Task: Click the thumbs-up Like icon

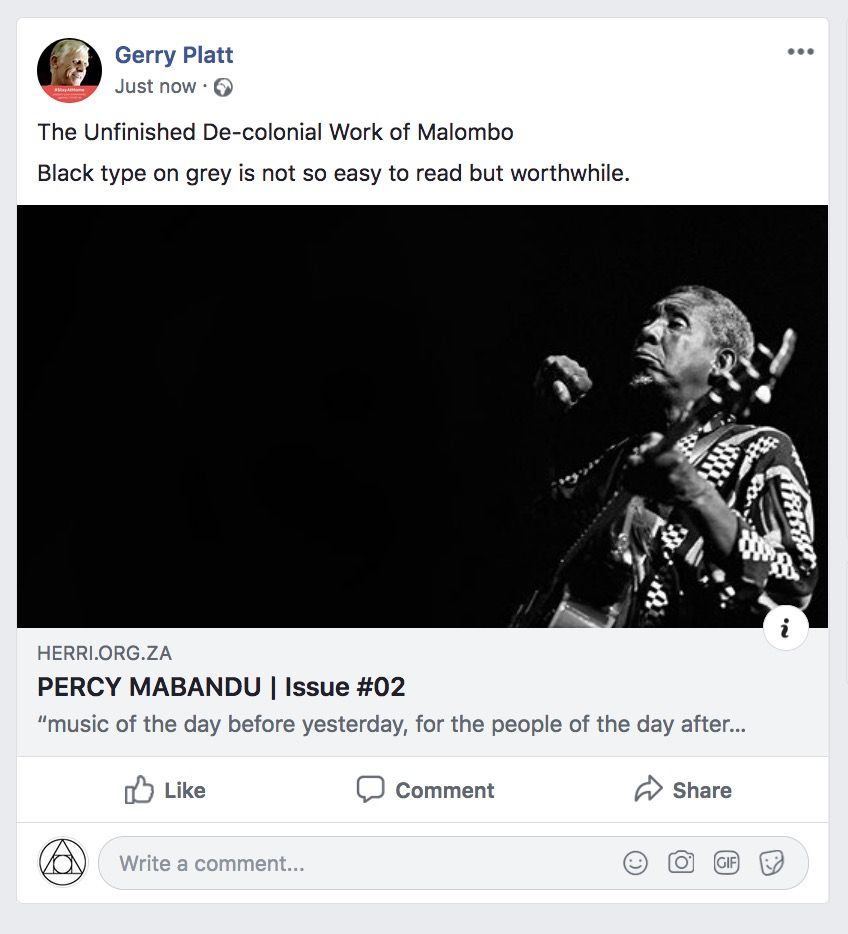Action: pyautogui.click(x=139, y=790)
